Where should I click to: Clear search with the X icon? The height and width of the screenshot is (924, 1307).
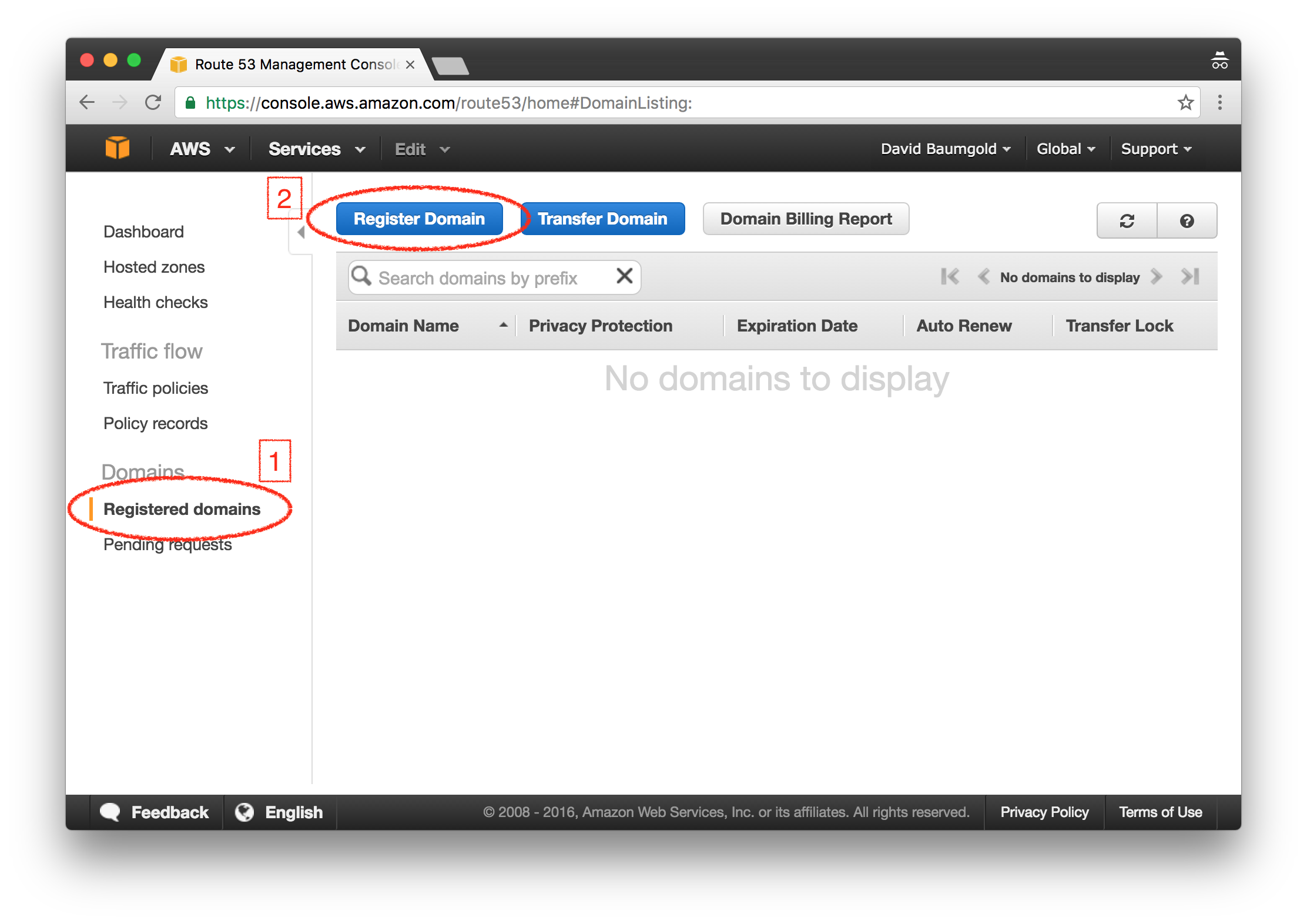(624, 276)
